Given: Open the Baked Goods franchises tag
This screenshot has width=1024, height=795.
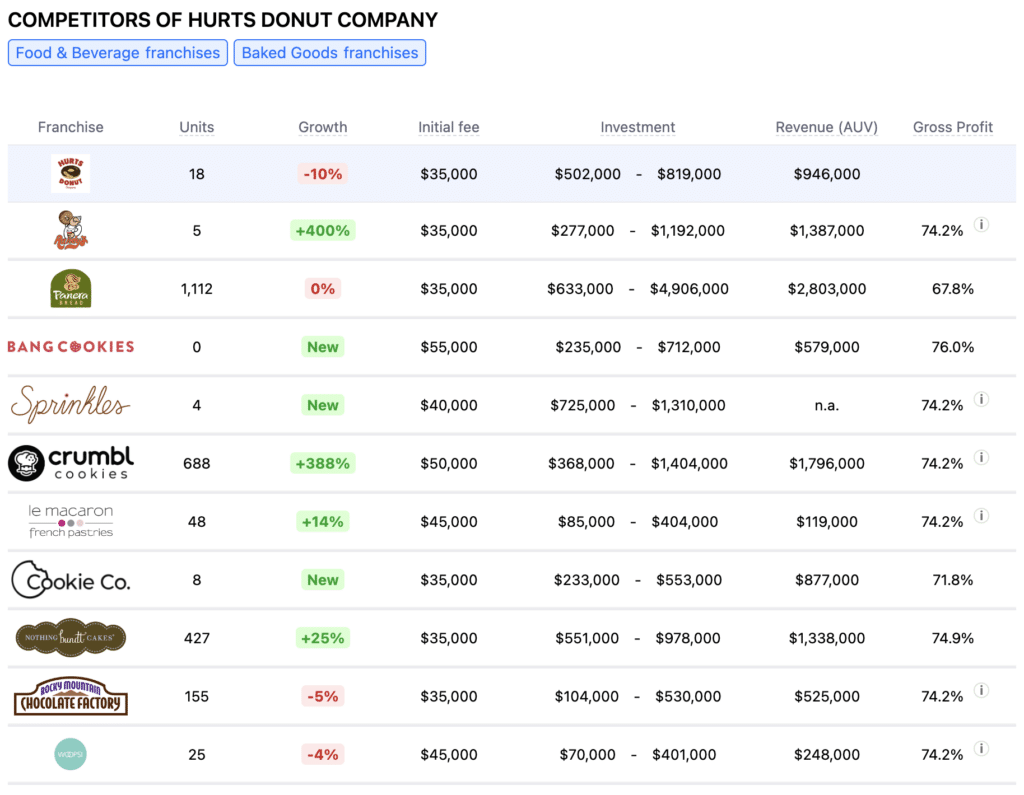Looking at the screenshot, I should pos(330,53).
